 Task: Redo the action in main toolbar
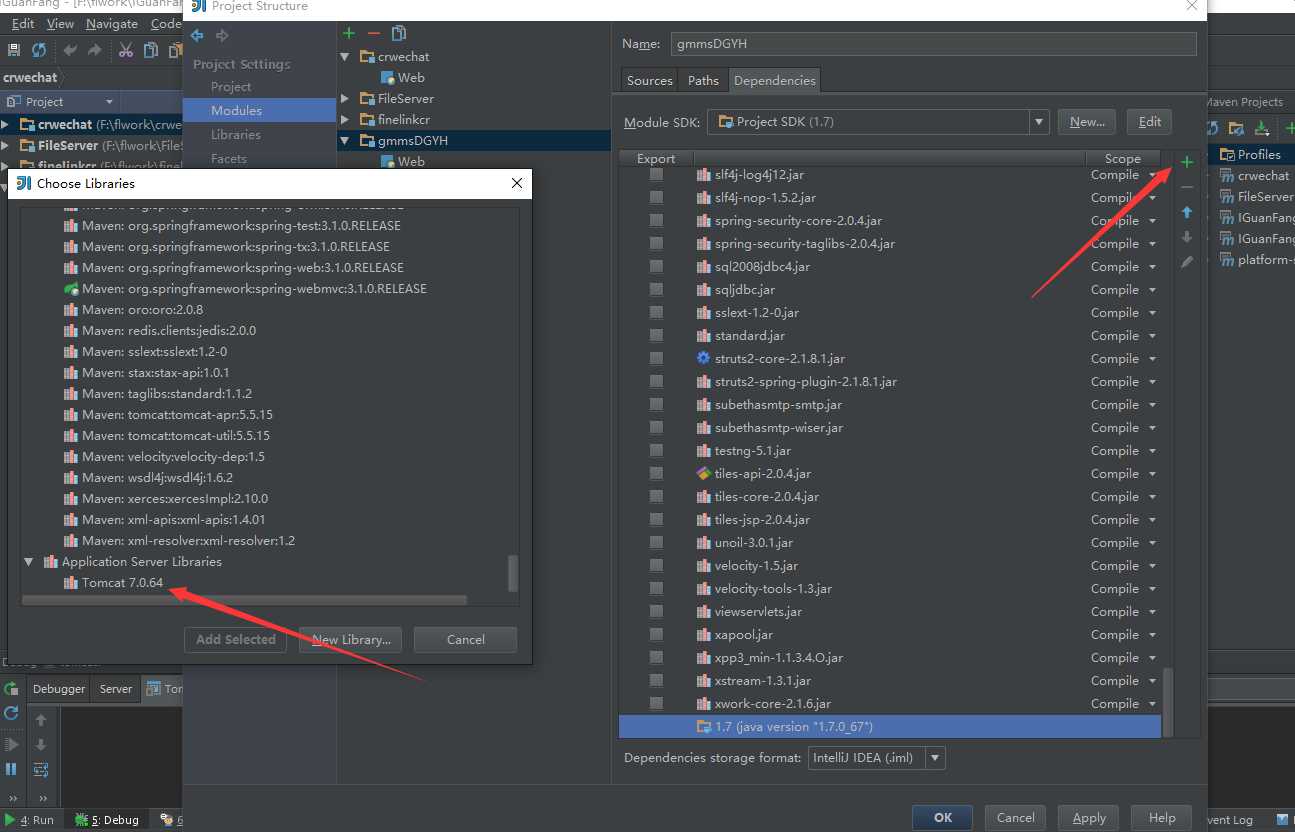click(x=95, y=50)
